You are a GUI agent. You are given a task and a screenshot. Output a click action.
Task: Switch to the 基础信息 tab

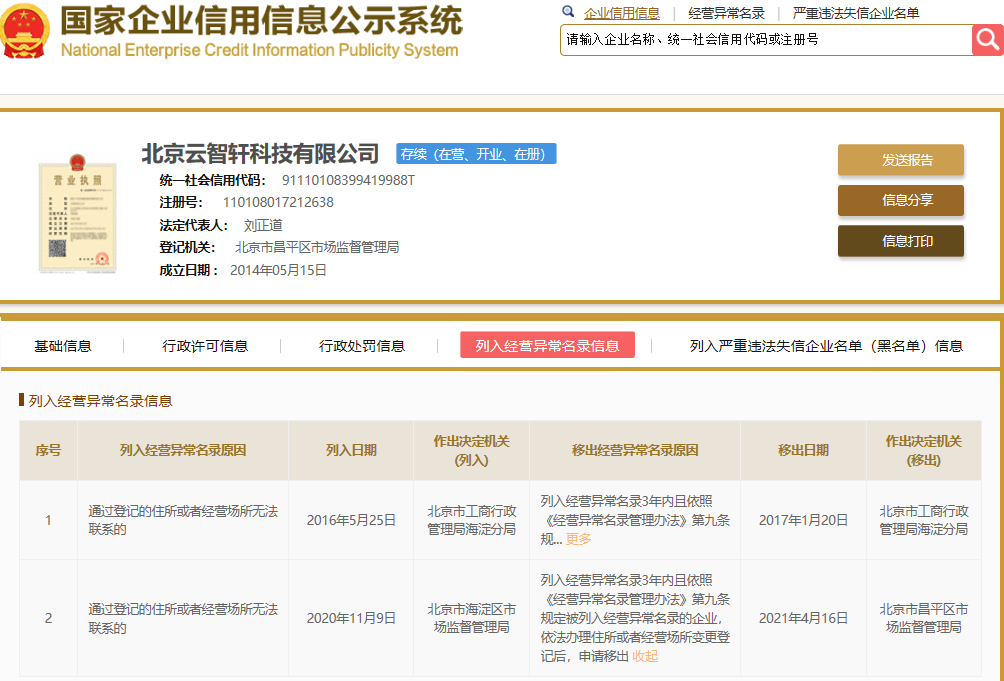(63, 346)
